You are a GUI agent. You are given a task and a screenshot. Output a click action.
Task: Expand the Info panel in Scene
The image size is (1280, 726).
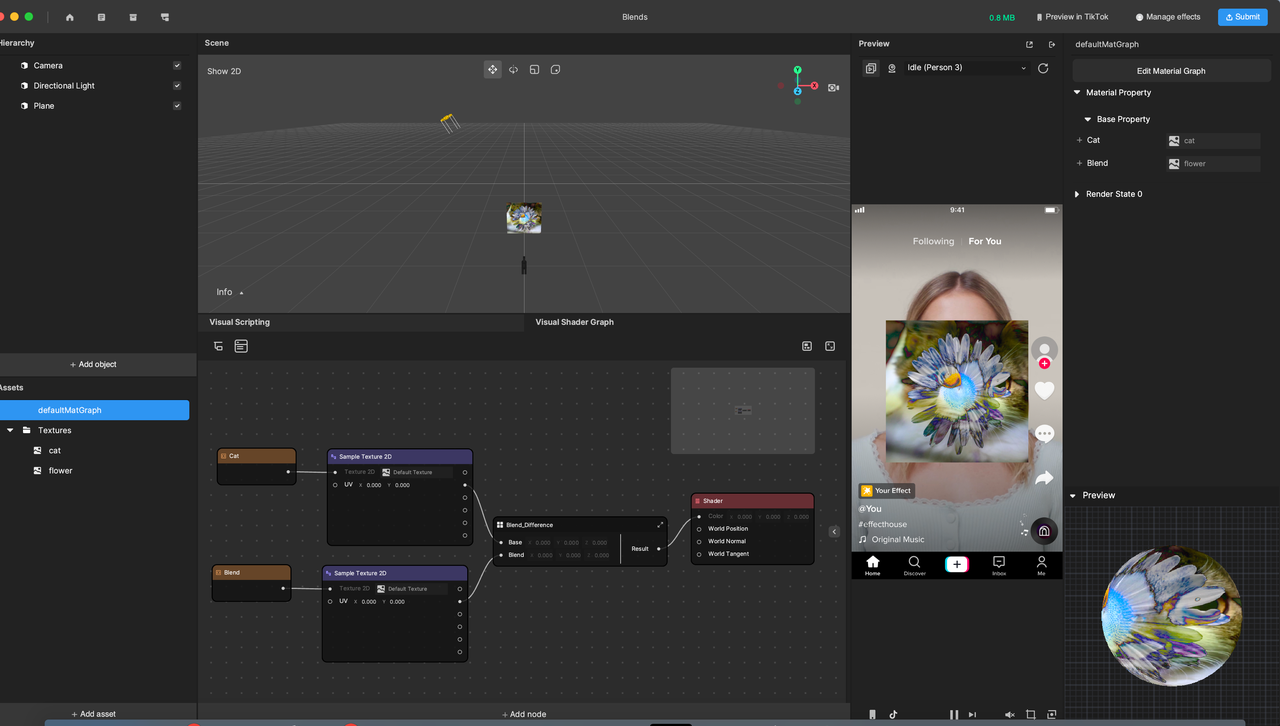pyautogui.click(x=230, y=292)
